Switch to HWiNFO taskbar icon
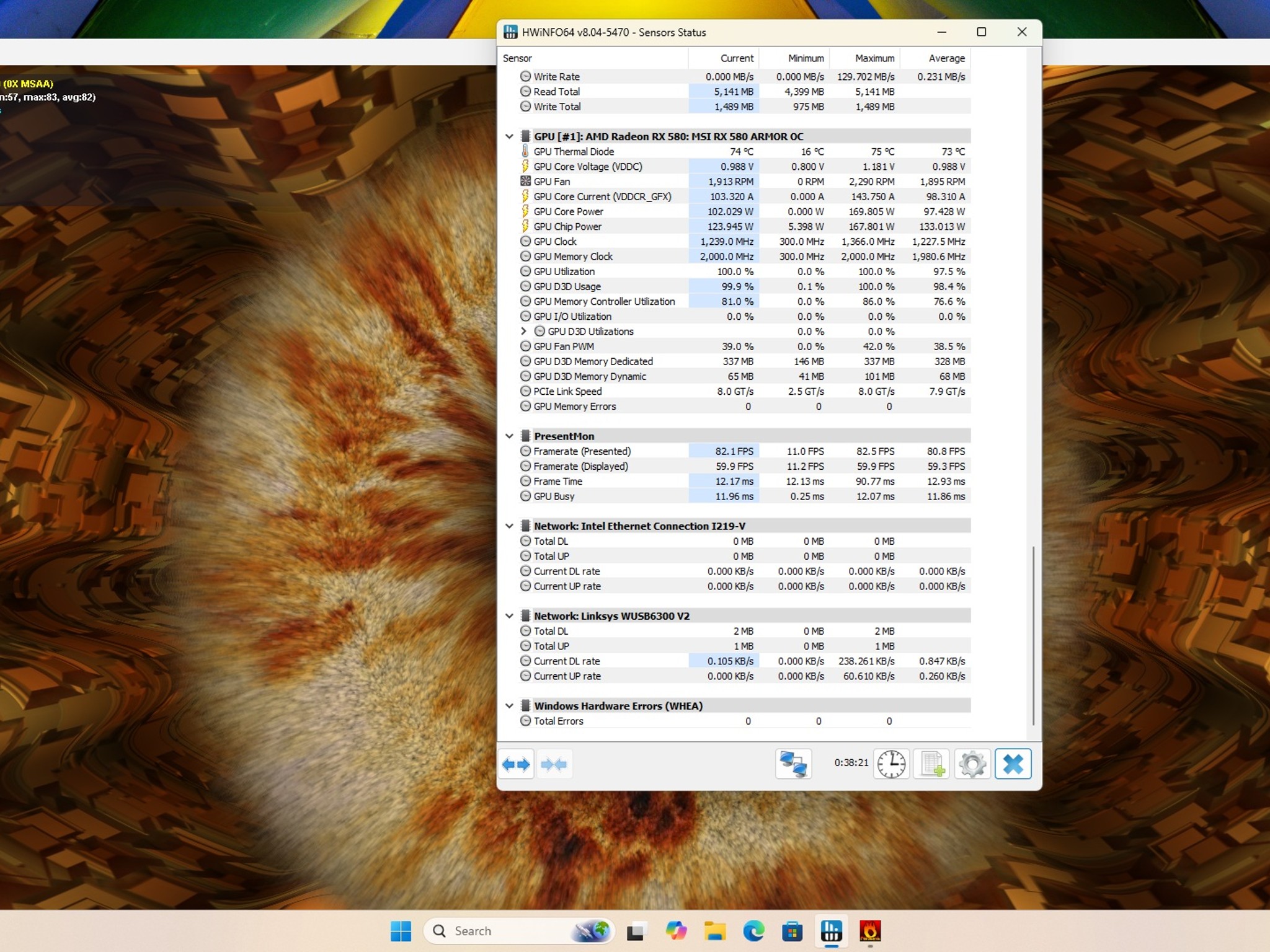The image size is (1270, 952). 832,931
